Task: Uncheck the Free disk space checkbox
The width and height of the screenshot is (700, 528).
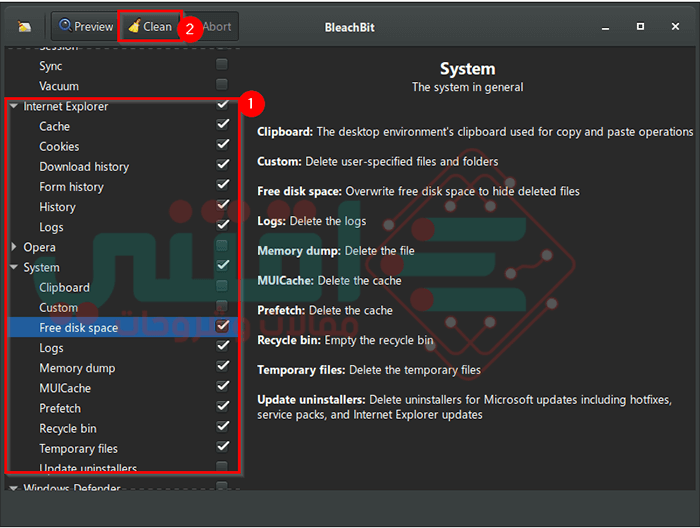Action: [x=222, y=326]
